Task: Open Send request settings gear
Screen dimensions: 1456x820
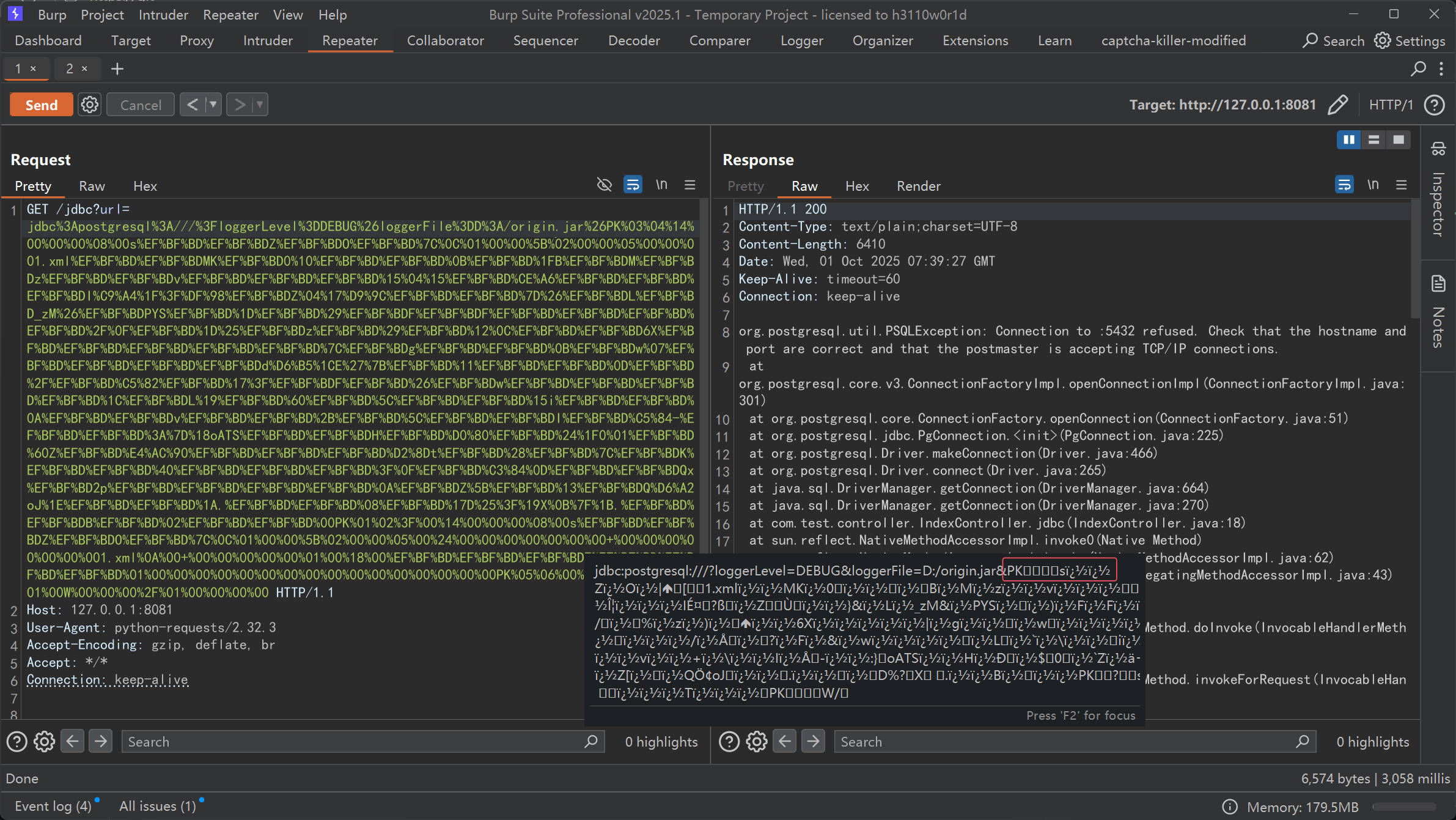Action: point(90,105)
